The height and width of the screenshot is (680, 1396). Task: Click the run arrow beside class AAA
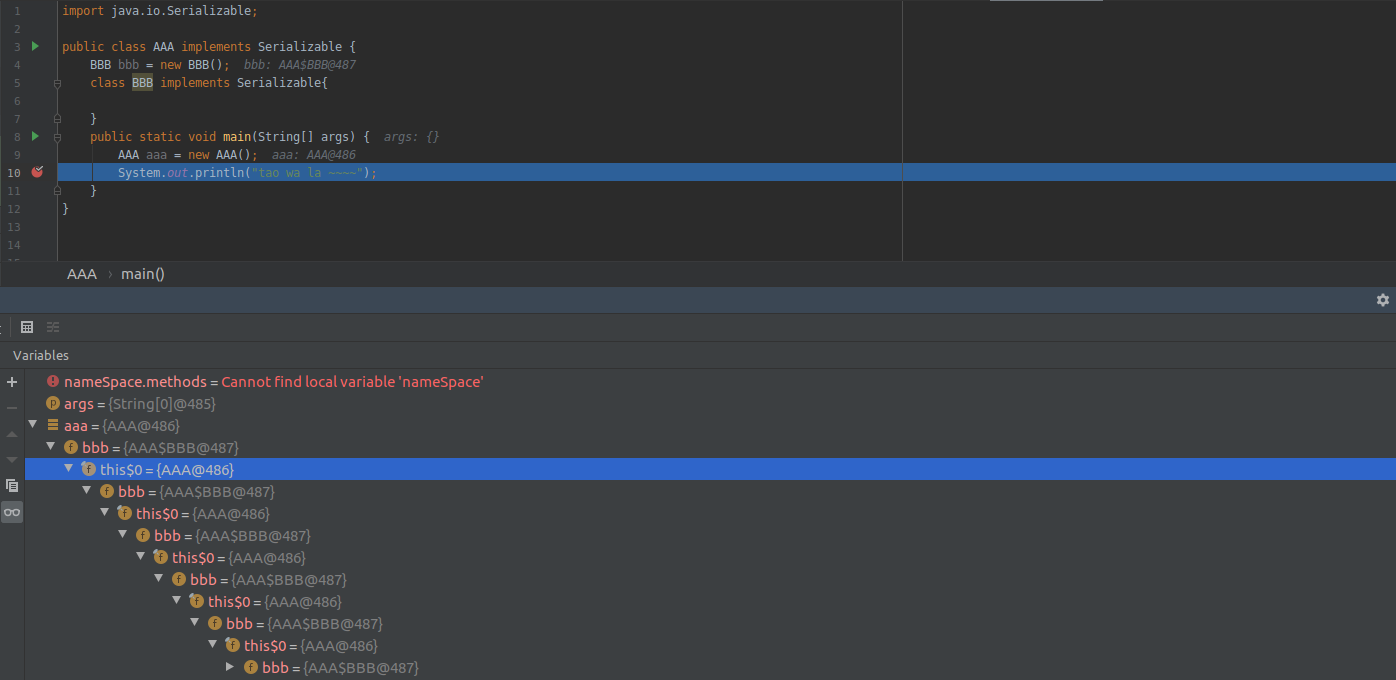[35, 46]
